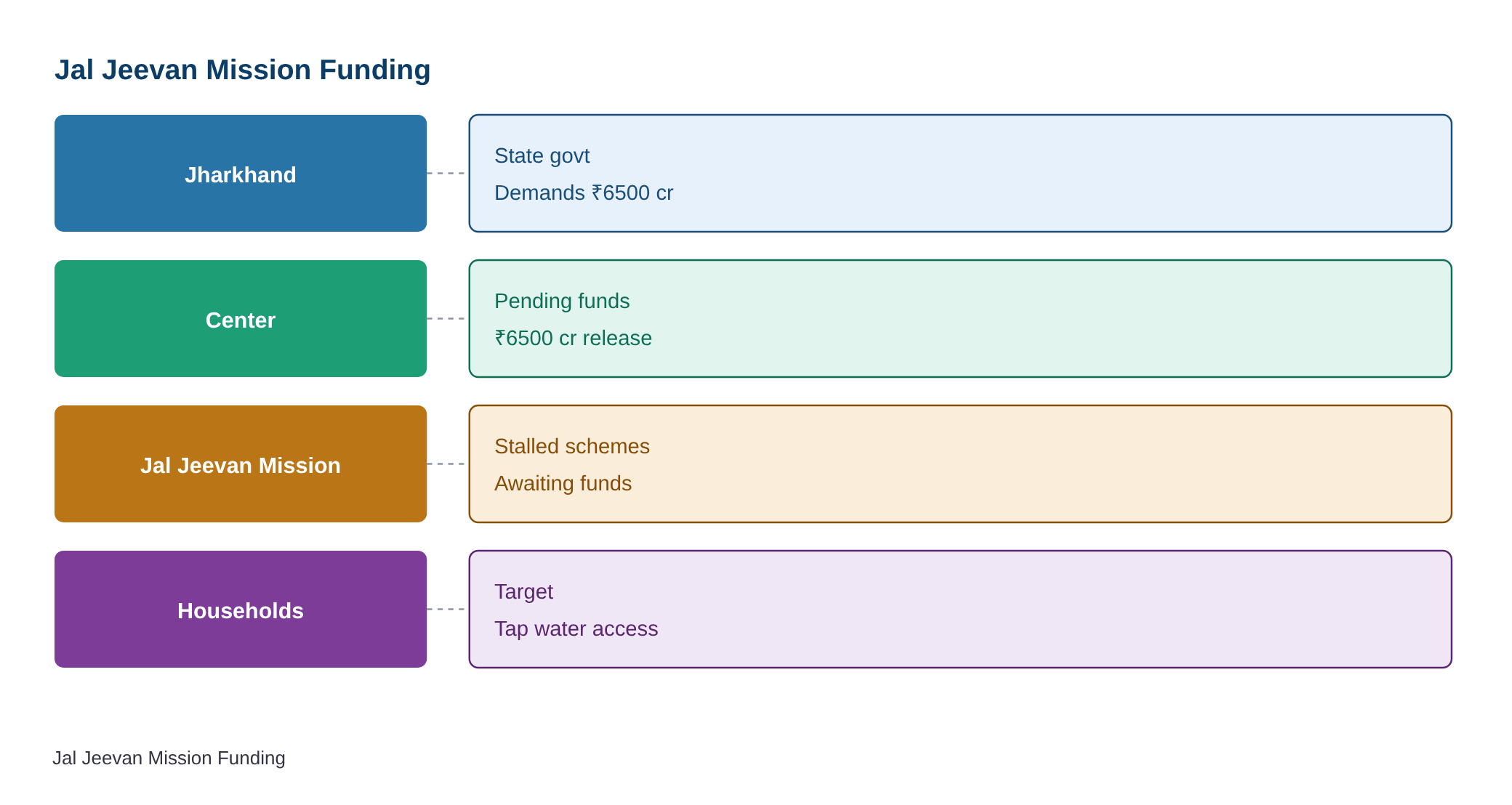Click the Jal Jeevan Mission Funding title
The image size is (1512, 805).
pos(243,70)
